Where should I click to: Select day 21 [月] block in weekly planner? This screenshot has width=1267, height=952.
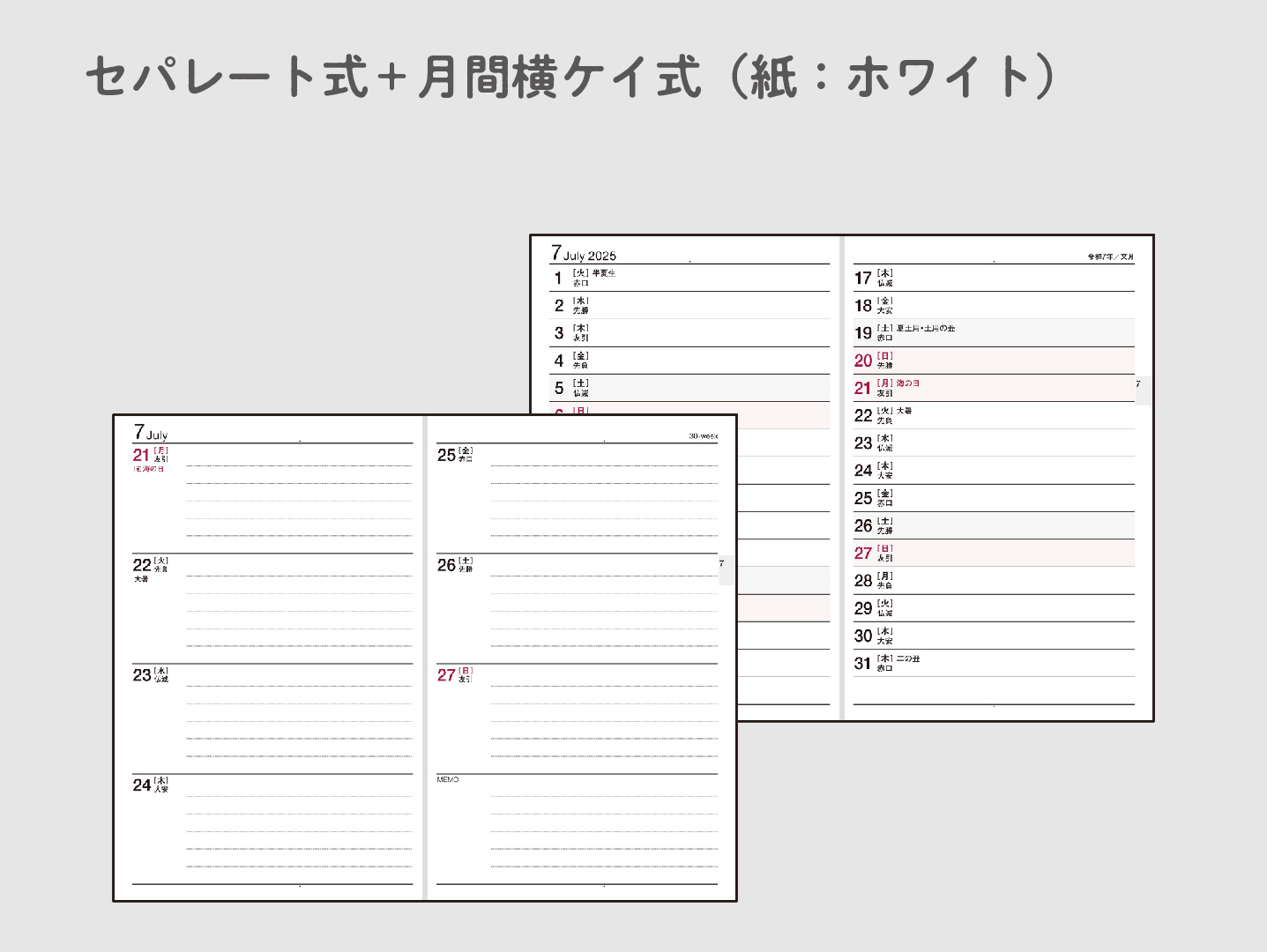tap(272, 498)
